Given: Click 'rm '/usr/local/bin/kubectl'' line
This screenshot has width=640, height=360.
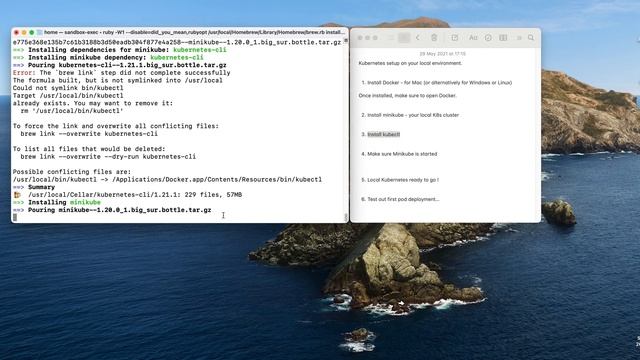Looking at the screenshot, I should 72,111.
